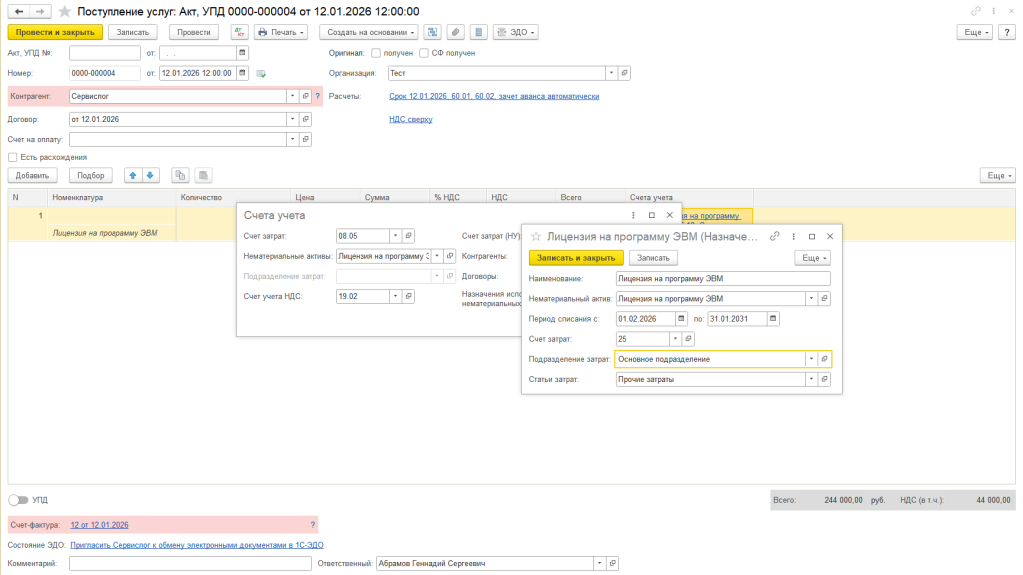Click the Добавить button to add a row
Image resolution: width=1023 pixels, height=575 pixels.
(33, 176)
